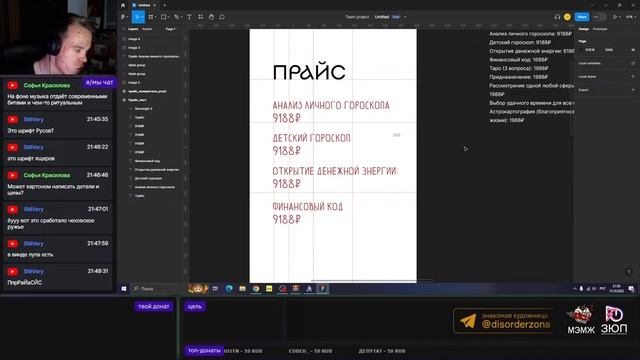The width and height of the screenshot is (640, 360).
Task: Open Microsoft Edge from the taskbar
Action: (229, 289)
